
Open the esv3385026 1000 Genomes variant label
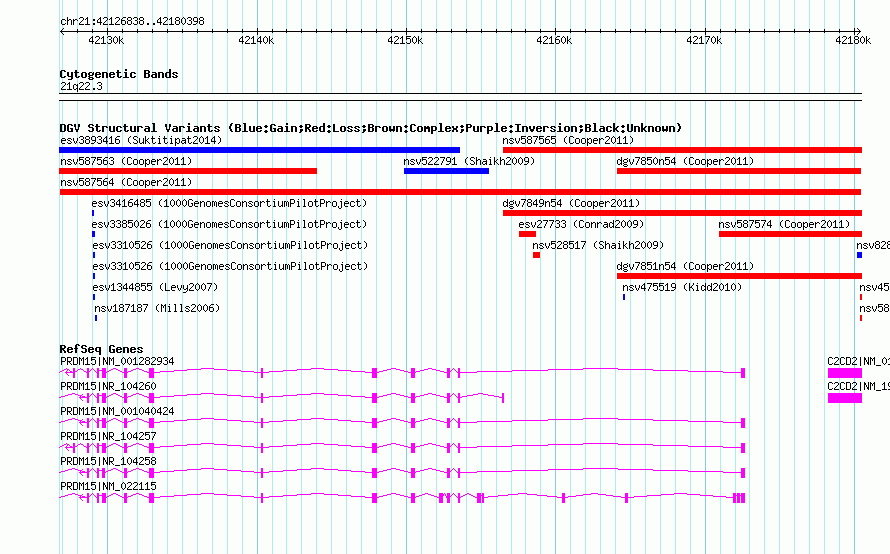(x=229, y=224)
